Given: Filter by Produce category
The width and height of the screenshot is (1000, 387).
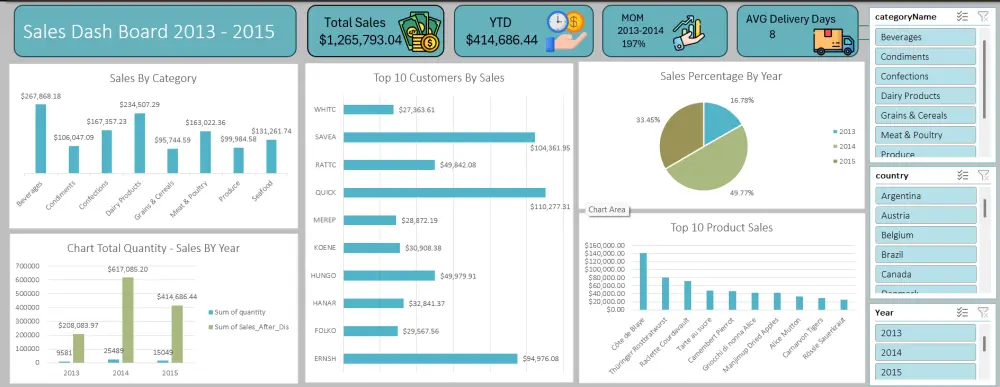Looking at the screenshot, I should tap(925, 152).
